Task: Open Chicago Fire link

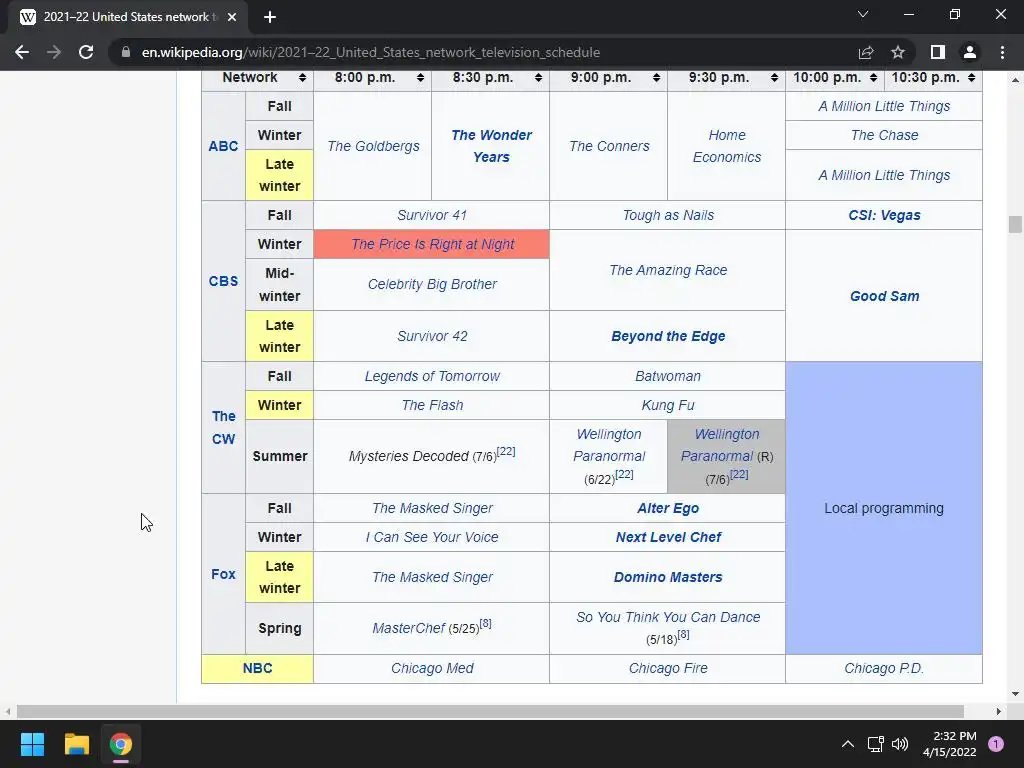Action: [x=668, y=669]
